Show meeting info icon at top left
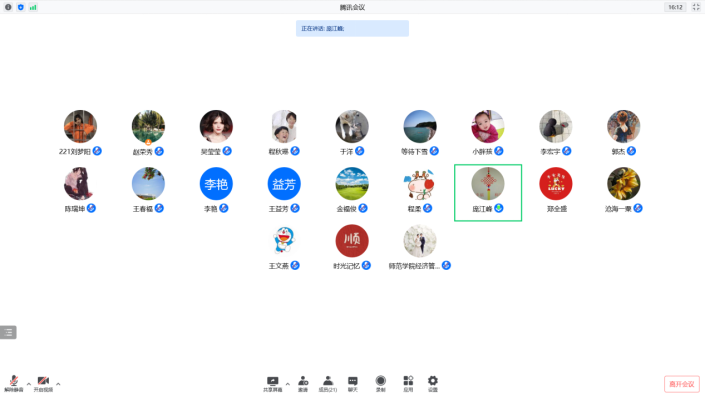The width and height of the screenshot is (705, 397). [x=8, y=7]
